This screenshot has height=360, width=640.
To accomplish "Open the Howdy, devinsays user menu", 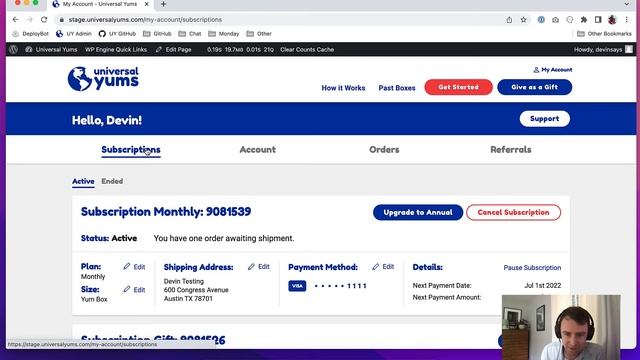I will 603,49.
